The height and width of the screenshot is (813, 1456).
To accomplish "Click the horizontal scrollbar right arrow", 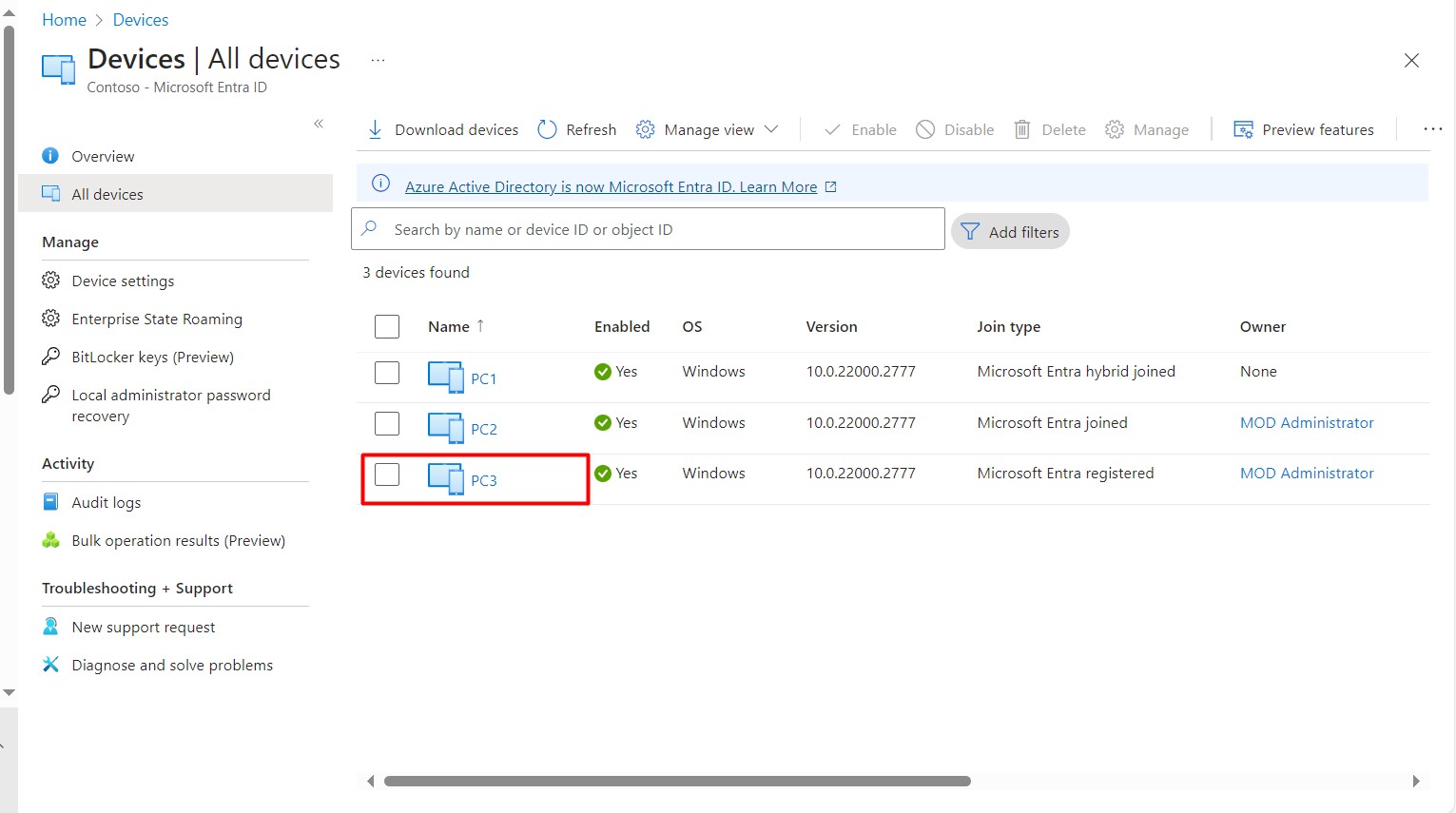I will pyautogui.click(x=1416, y=781).
